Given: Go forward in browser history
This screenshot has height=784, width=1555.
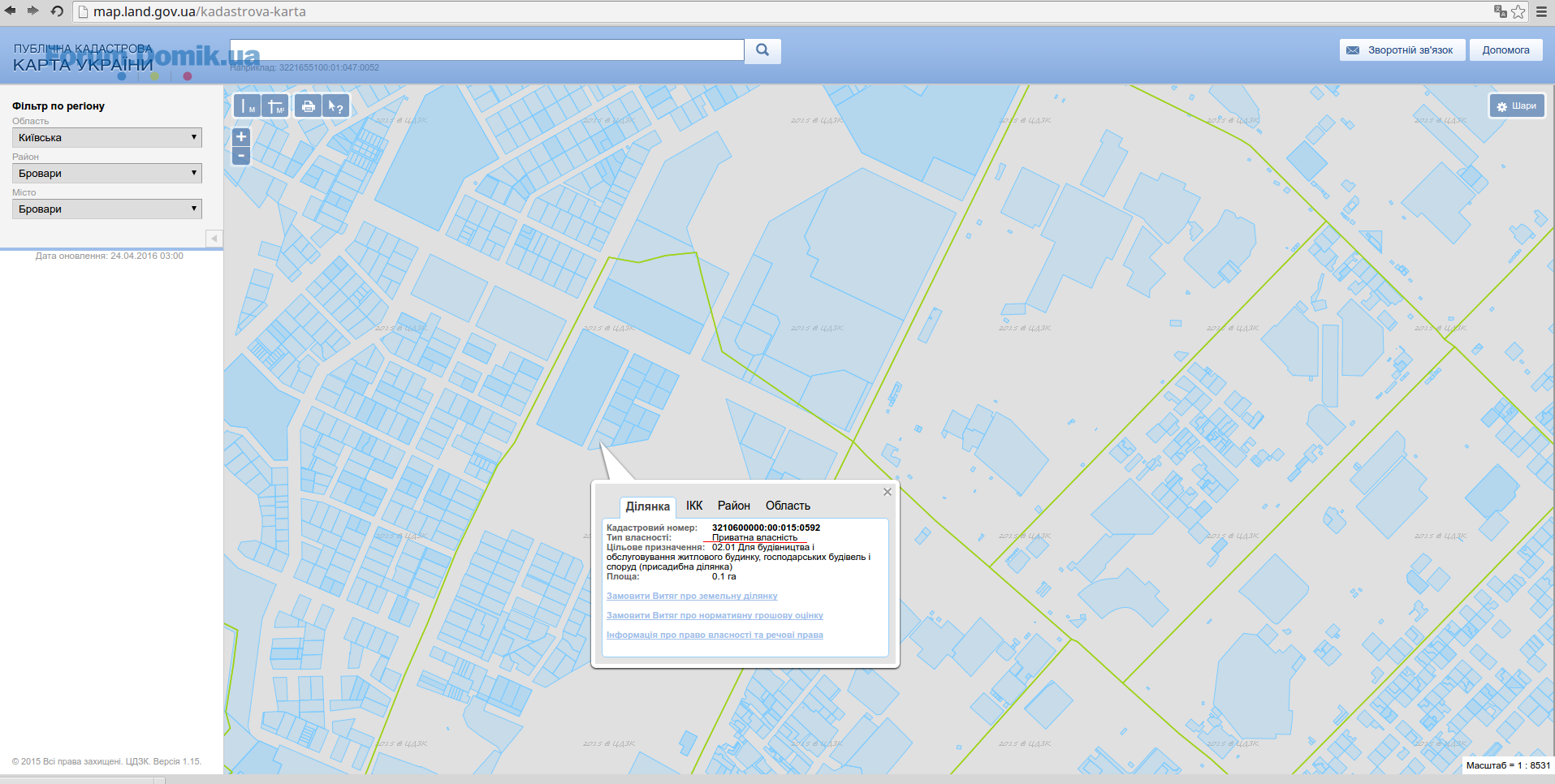Looking at the screenshot, I should [x=33, y=11].
